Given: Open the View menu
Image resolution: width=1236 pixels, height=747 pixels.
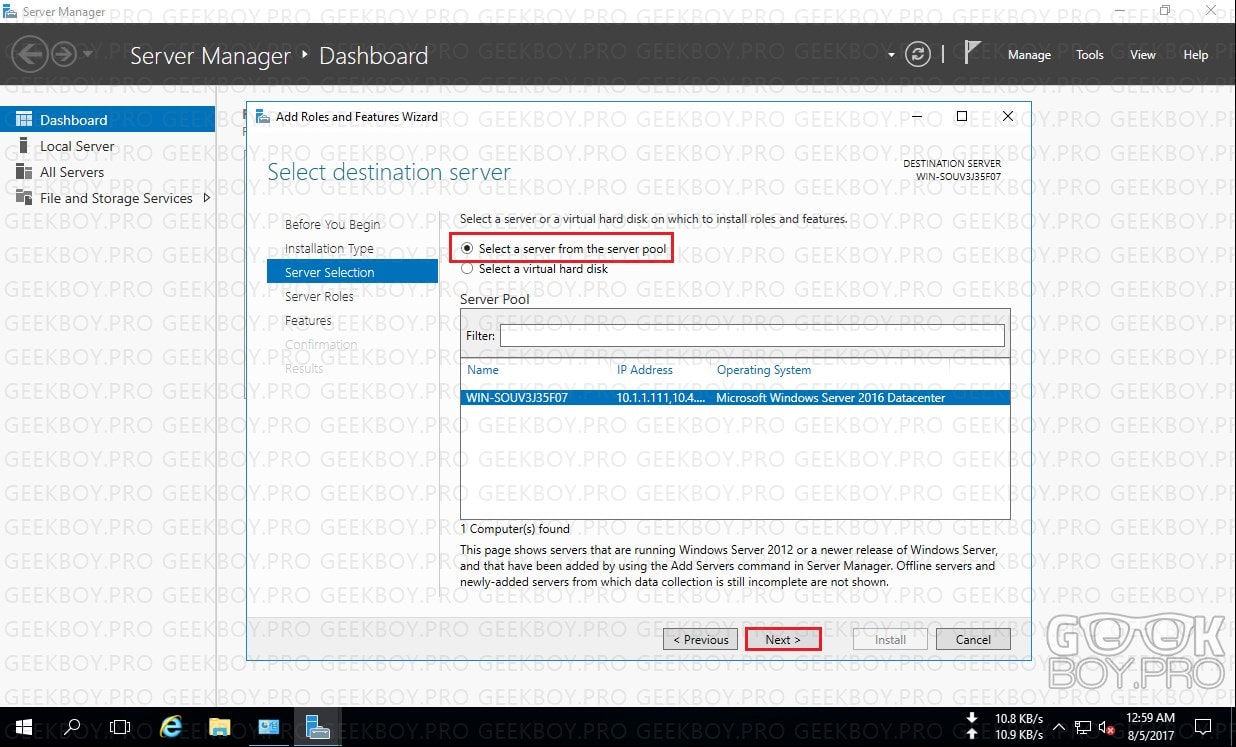Looking at the screenshot, I should (x=1143, y=55).
